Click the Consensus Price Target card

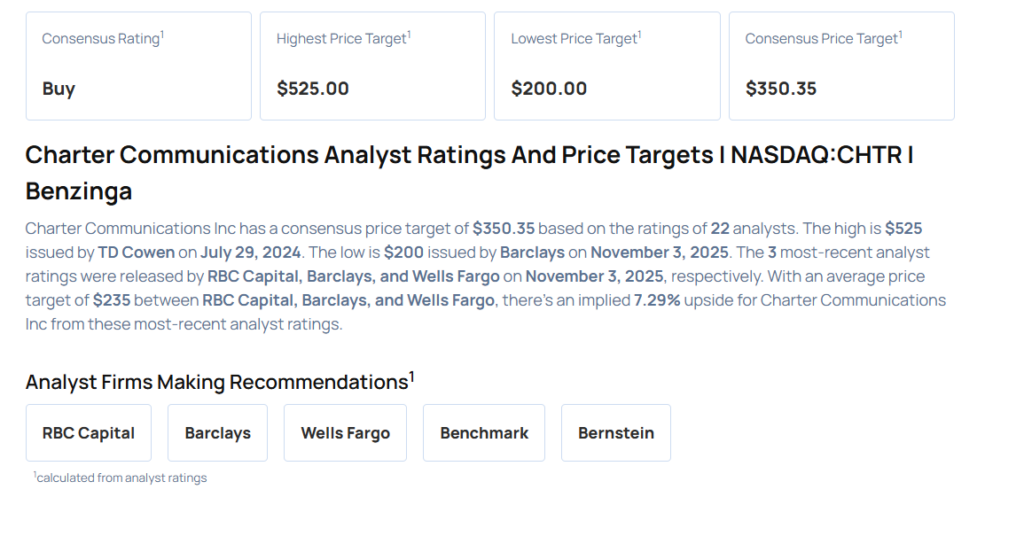tap(841, 66)
